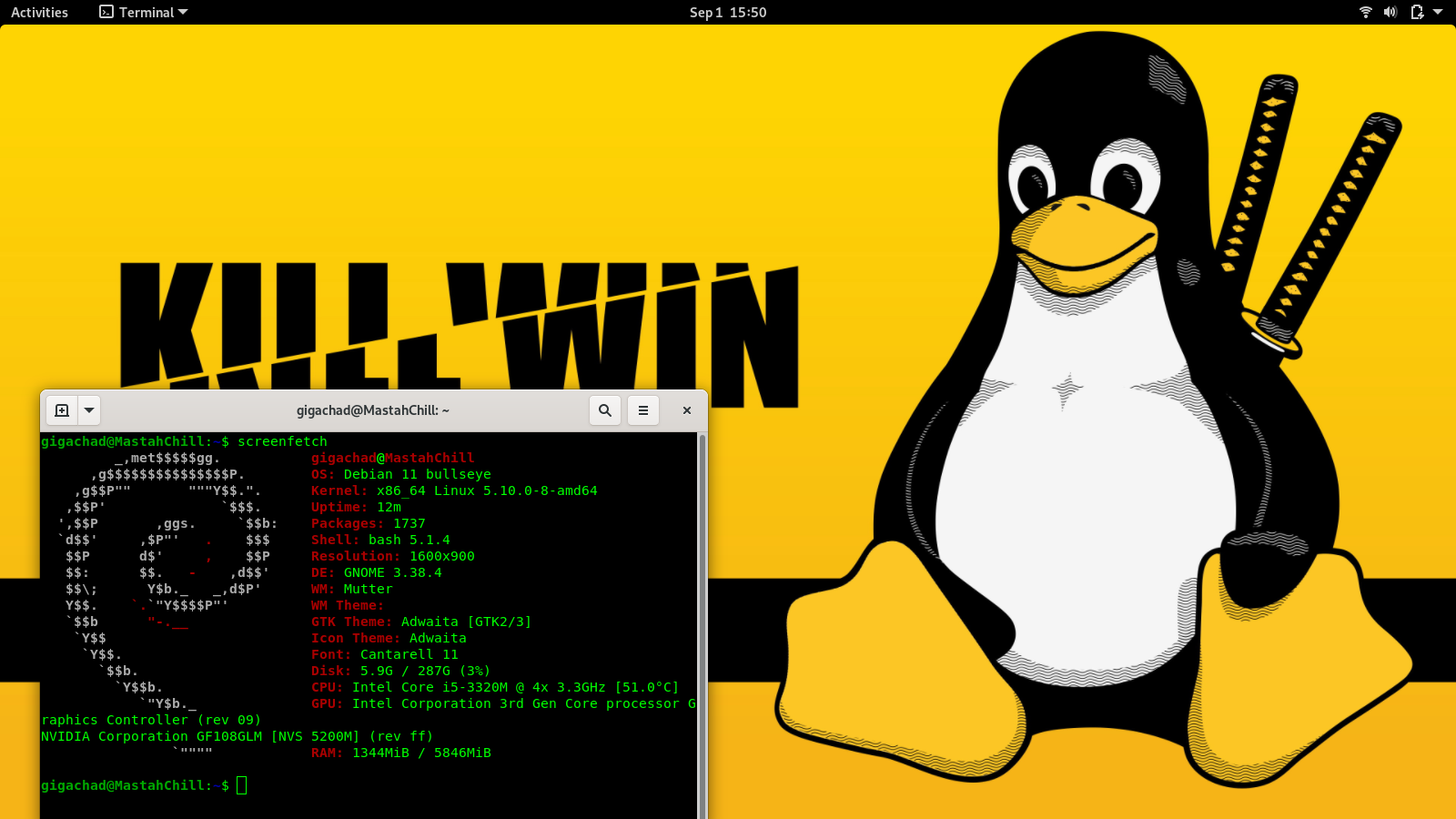1456x819 pixels.
Task: Click the terminal vertical scrollbar
Action: (702, 619)
